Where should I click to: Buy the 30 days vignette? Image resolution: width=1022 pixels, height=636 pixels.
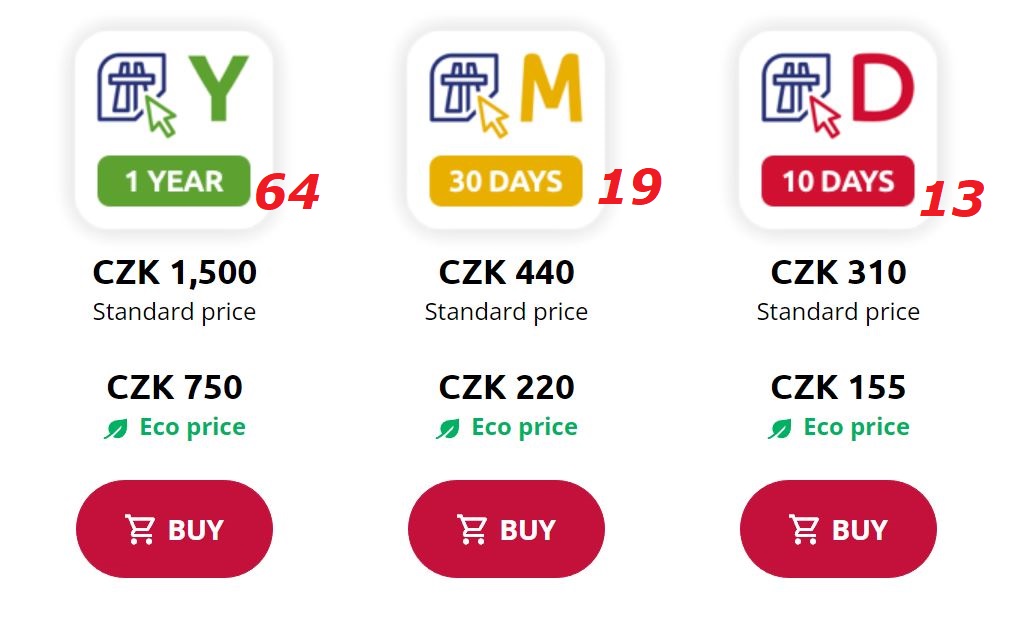pyautogui.click(x=506, y=529)
